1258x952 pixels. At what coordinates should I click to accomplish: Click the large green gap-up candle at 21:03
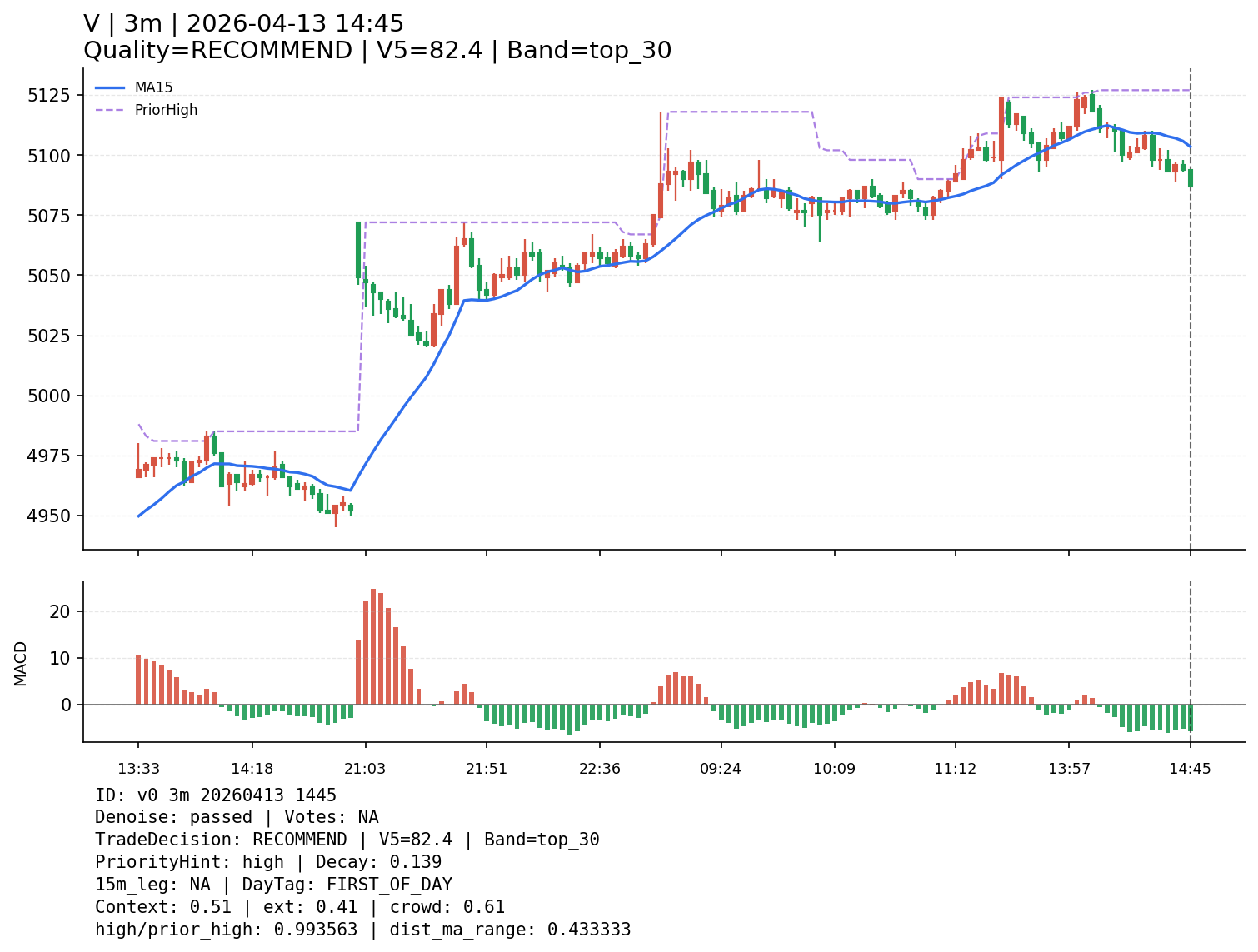(358, 250)
